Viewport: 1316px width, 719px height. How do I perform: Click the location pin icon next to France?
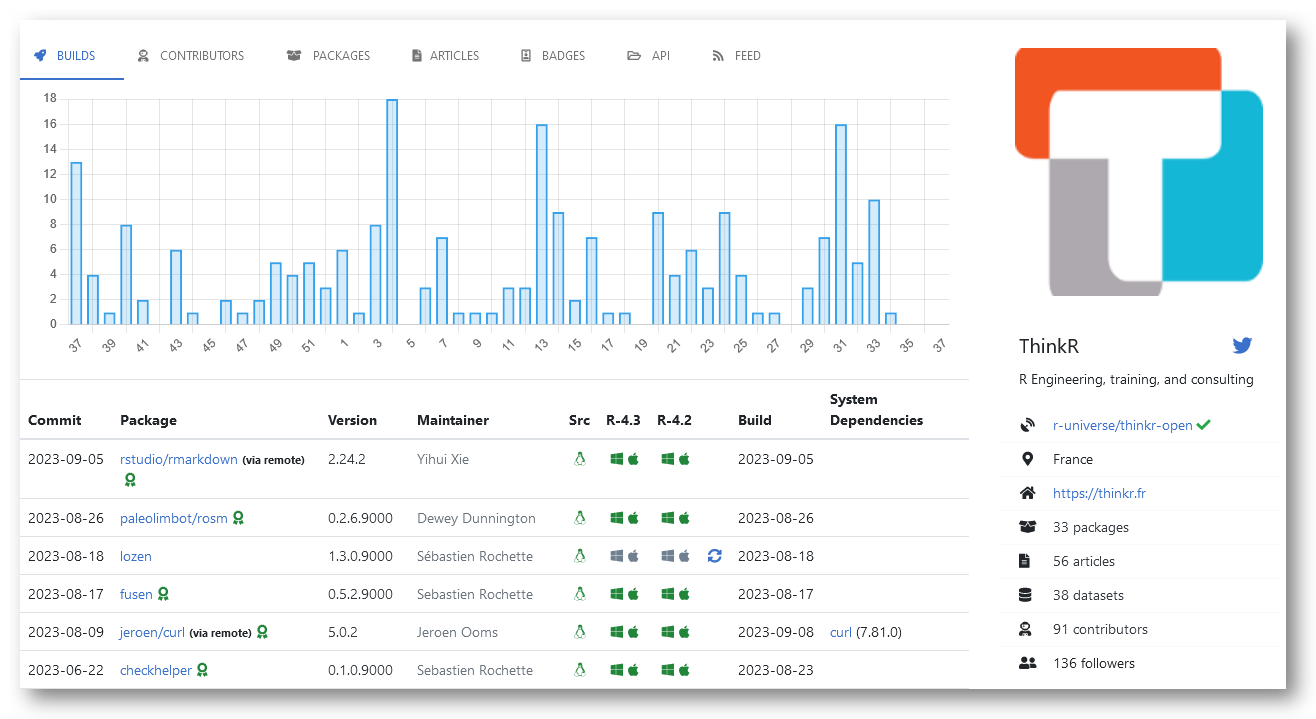coord(1027,459)
